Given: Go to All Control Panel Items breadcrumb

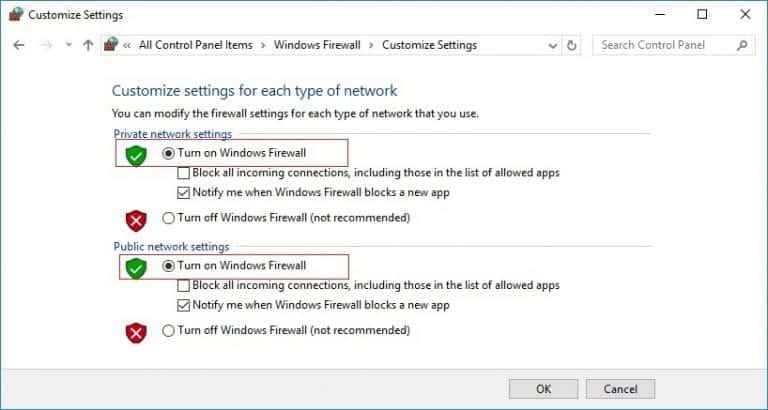Looking at the screenshot, I should 195,45.
